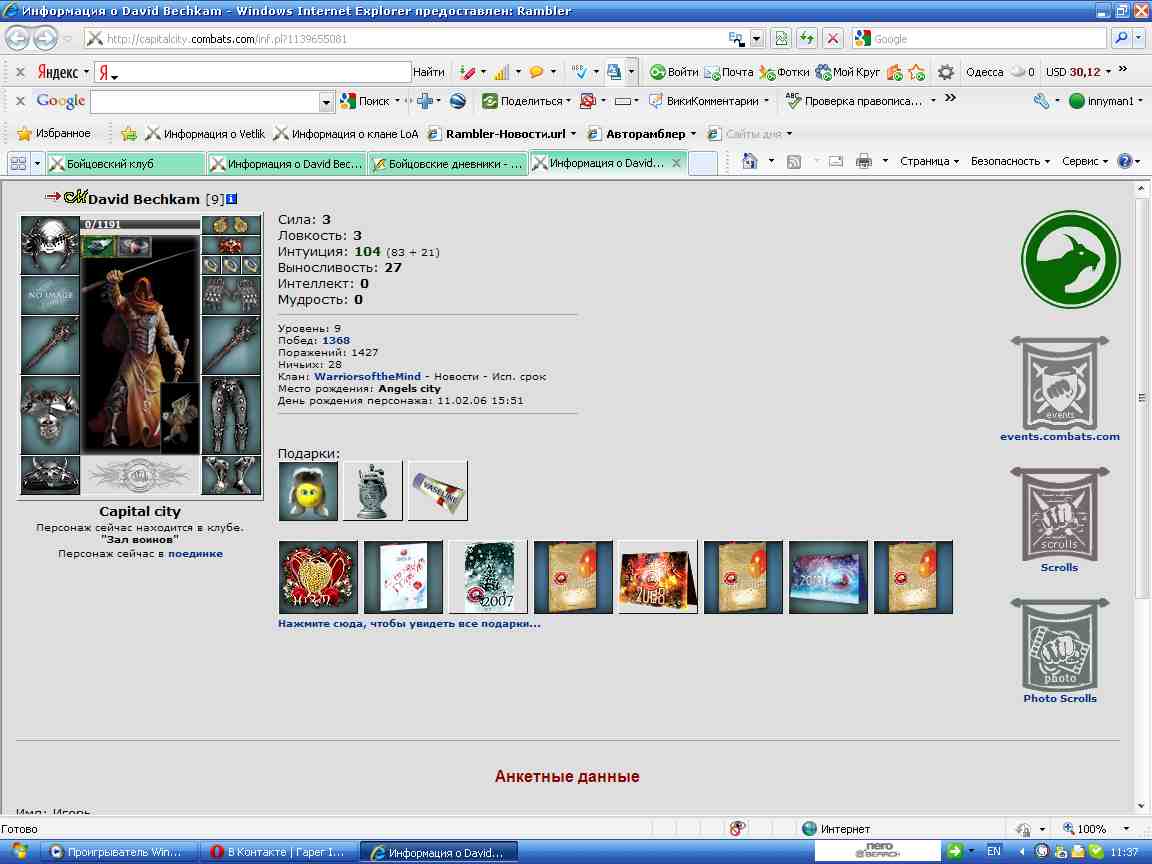Click the Войти login button

click(674, 72)
